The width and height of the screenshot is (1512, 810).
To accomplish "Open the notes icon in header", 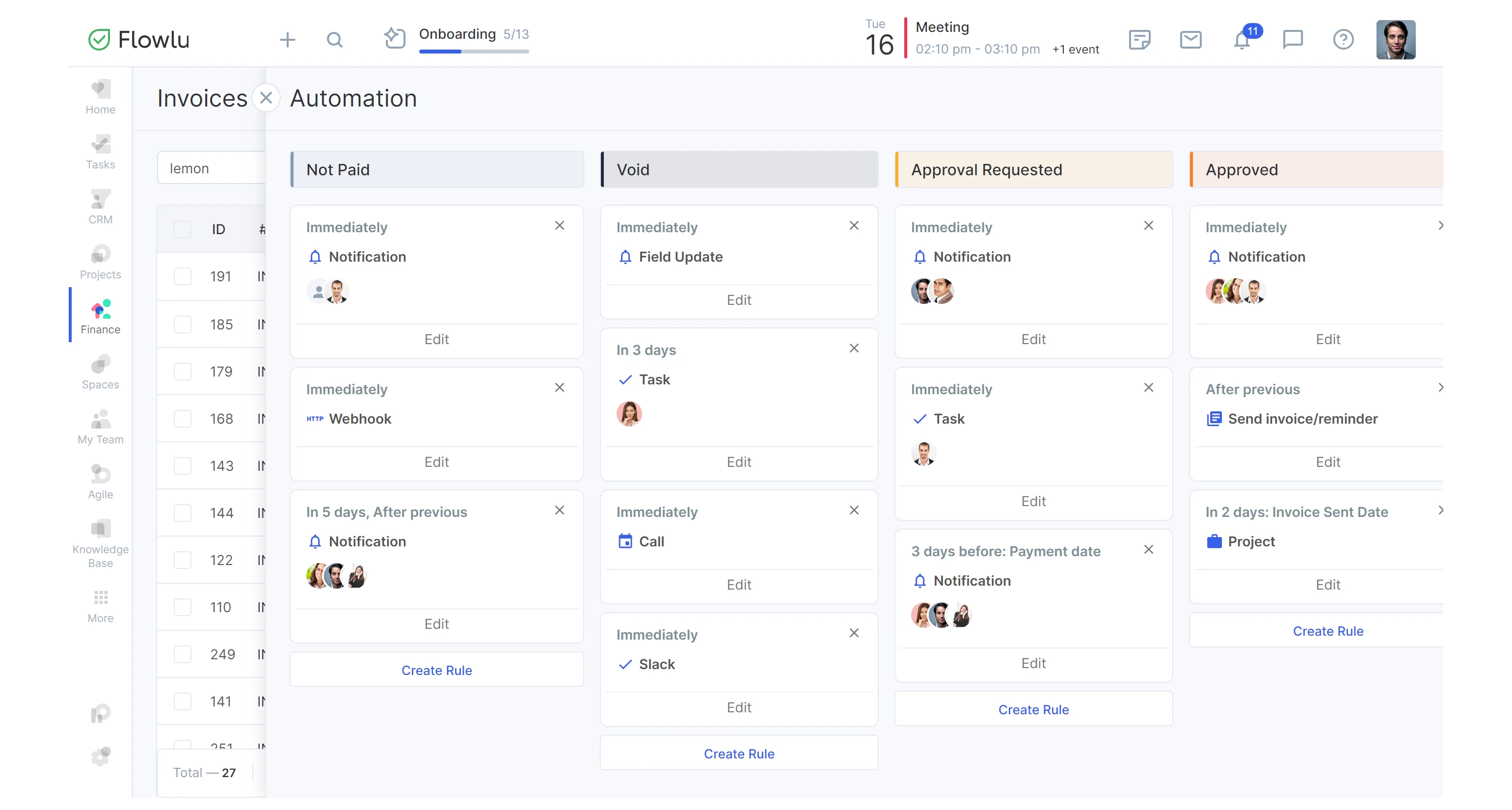I will click(1139, 40).
